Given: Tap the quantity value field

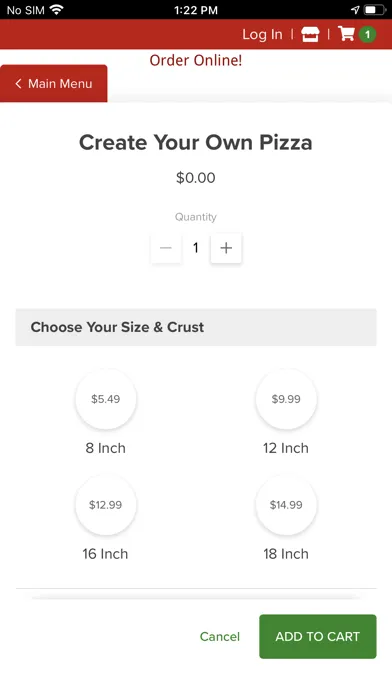Looking at the screenshot, I should point(196,248).
